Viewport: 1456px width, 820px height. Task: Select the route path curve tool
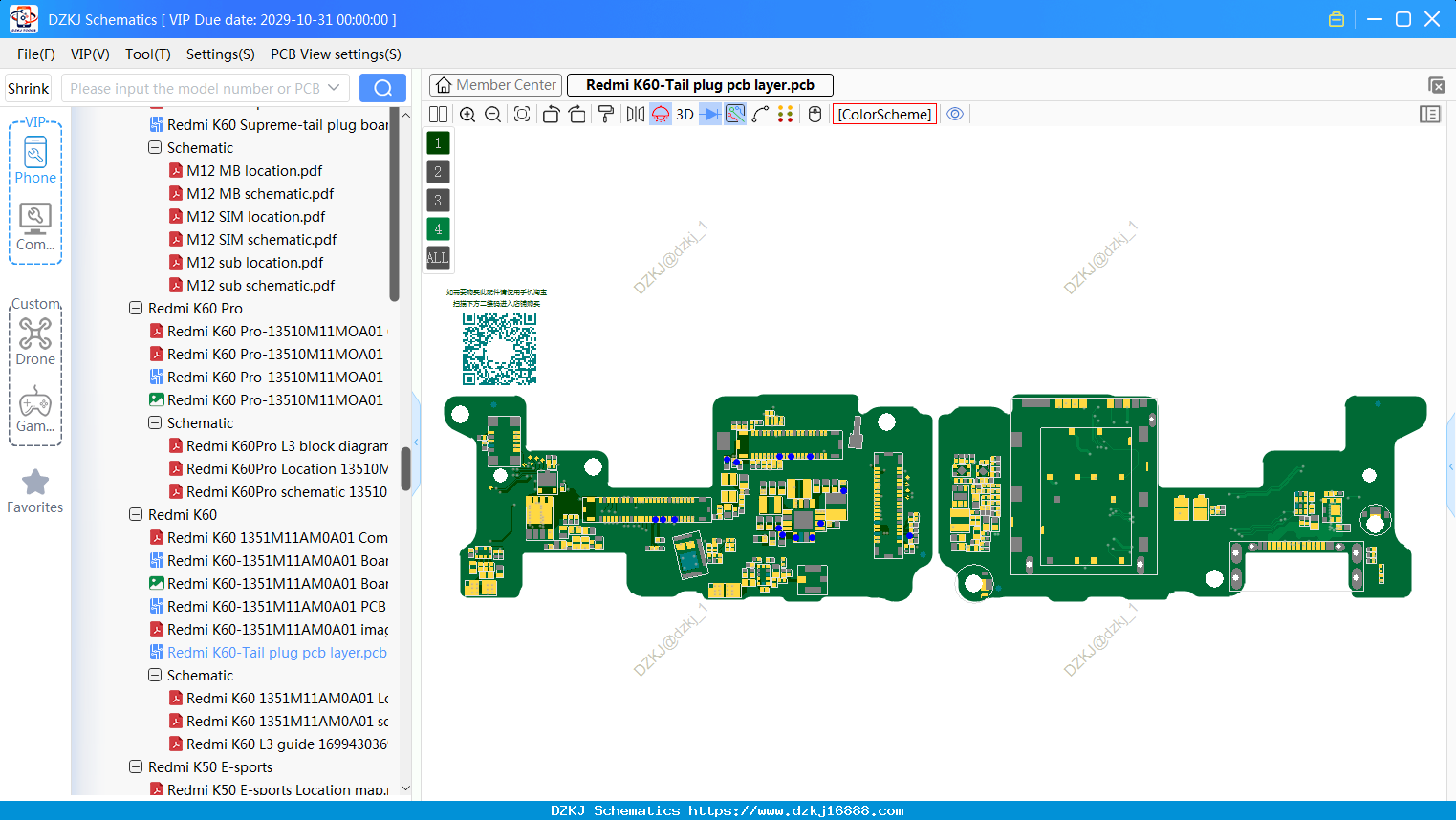click(x=761, y=115)
